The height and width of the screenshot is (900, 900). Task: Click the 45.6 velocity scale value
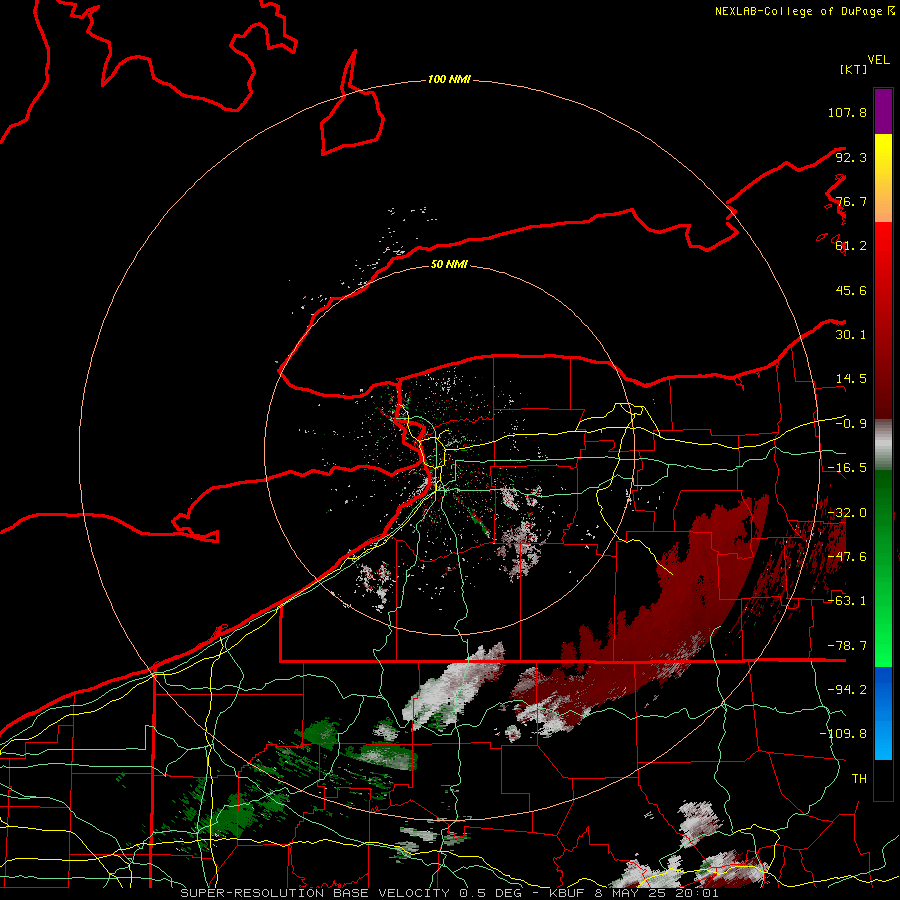pos(851,290)
